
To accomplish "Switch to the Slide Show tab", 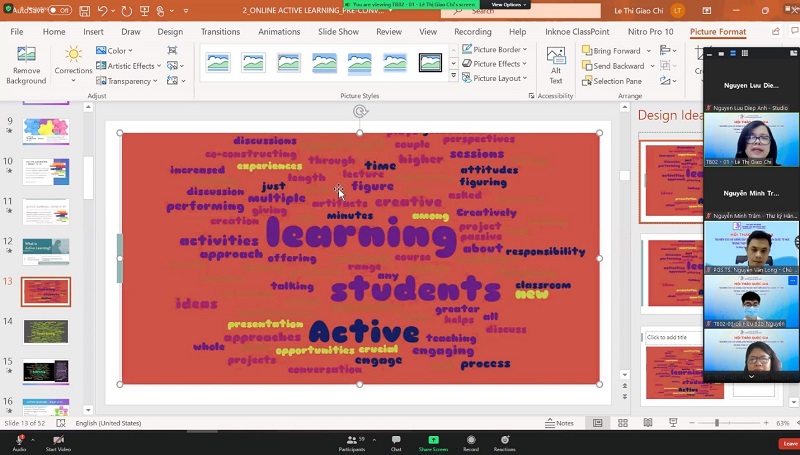I will tap(338, 31).
